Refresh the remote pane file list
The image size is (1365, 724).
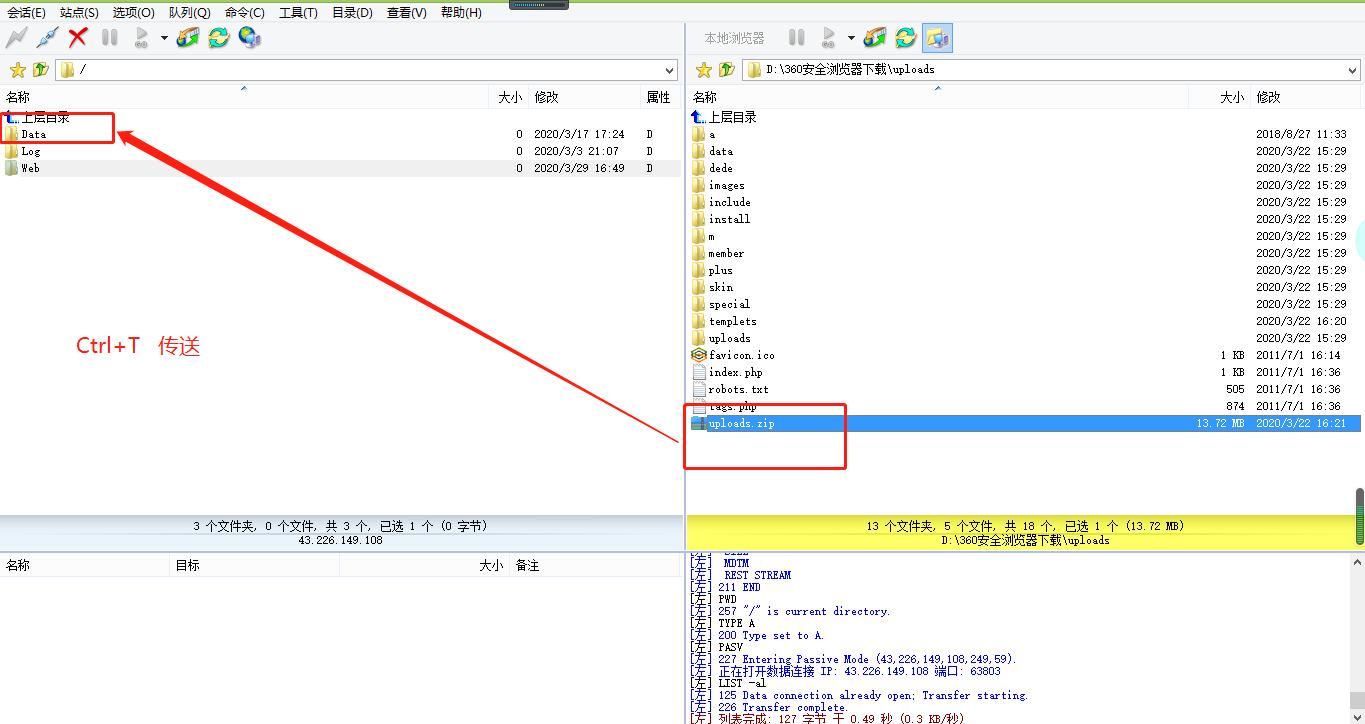218,38
